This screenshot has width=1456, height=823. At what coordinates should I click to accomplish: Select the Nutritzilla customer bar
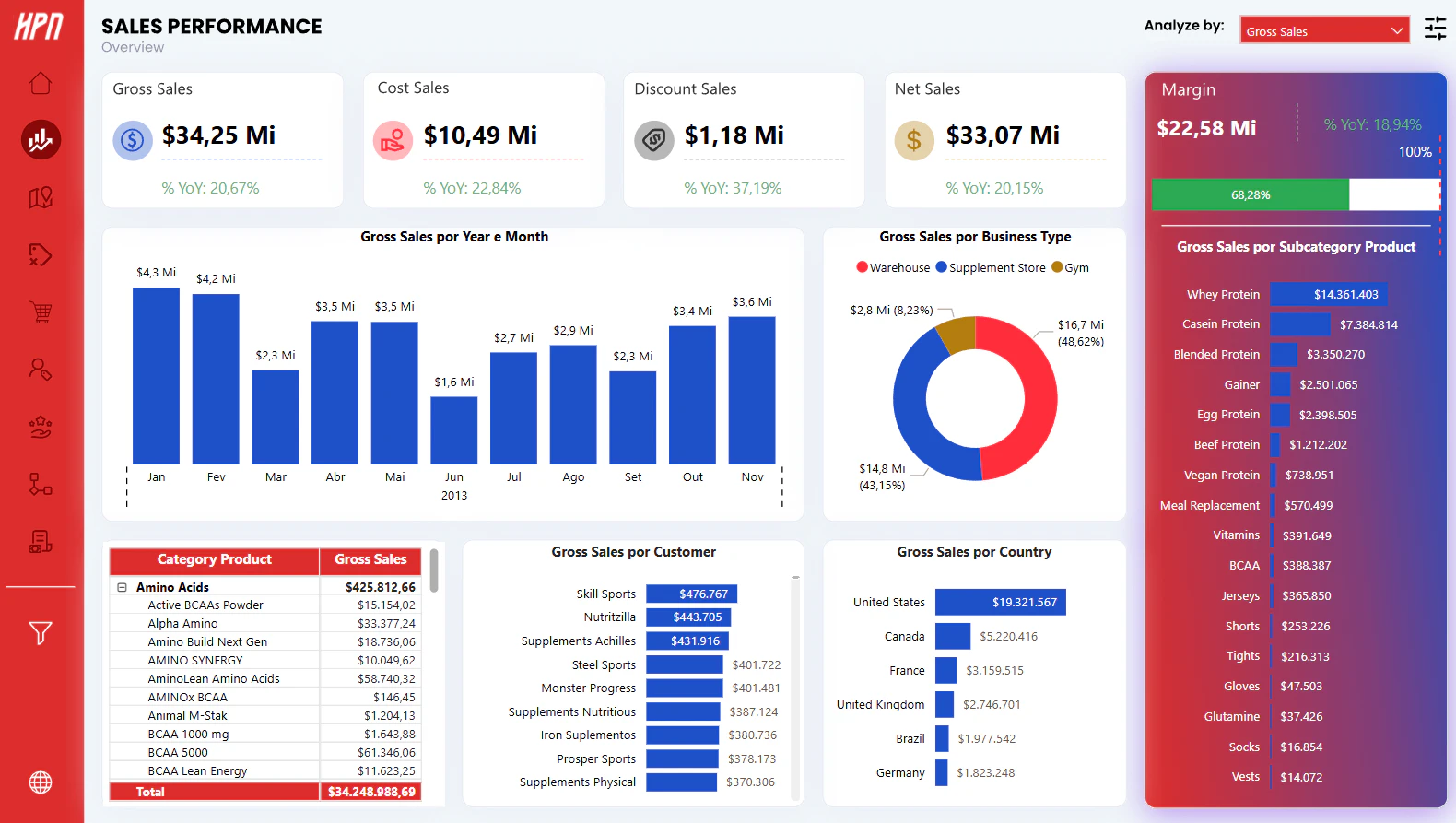pos(689,617)
